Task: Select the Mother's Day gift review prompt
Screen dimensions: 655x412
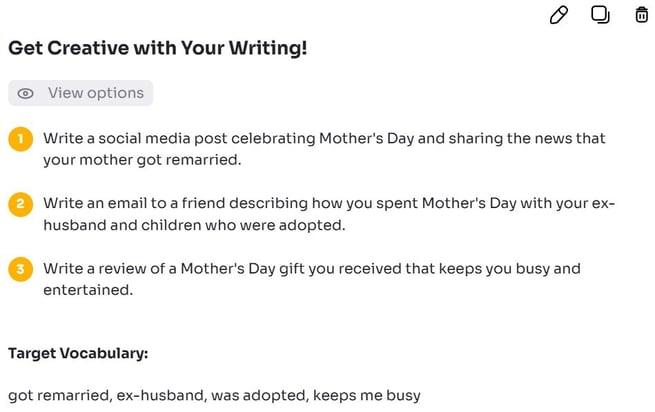Action: 312,279
